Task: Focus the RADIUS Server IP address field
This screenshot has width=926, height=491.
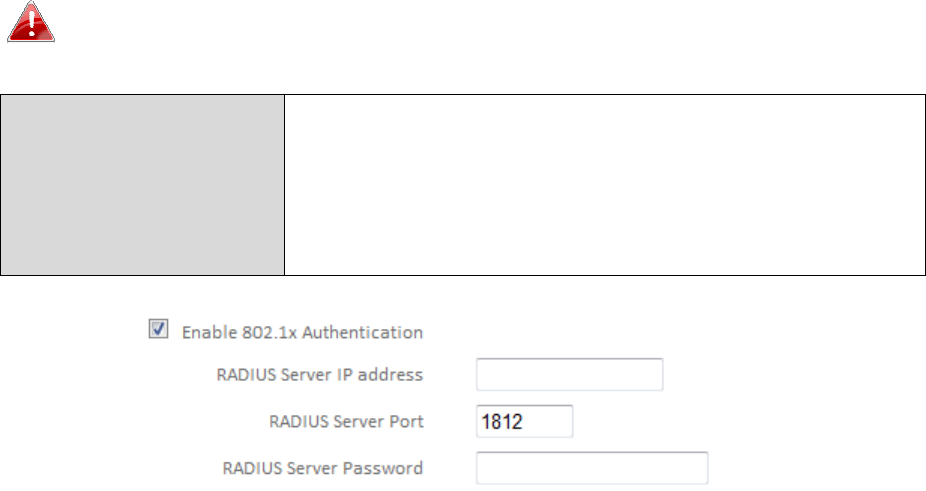Action: pyautogui.click(x=569, y=374)
